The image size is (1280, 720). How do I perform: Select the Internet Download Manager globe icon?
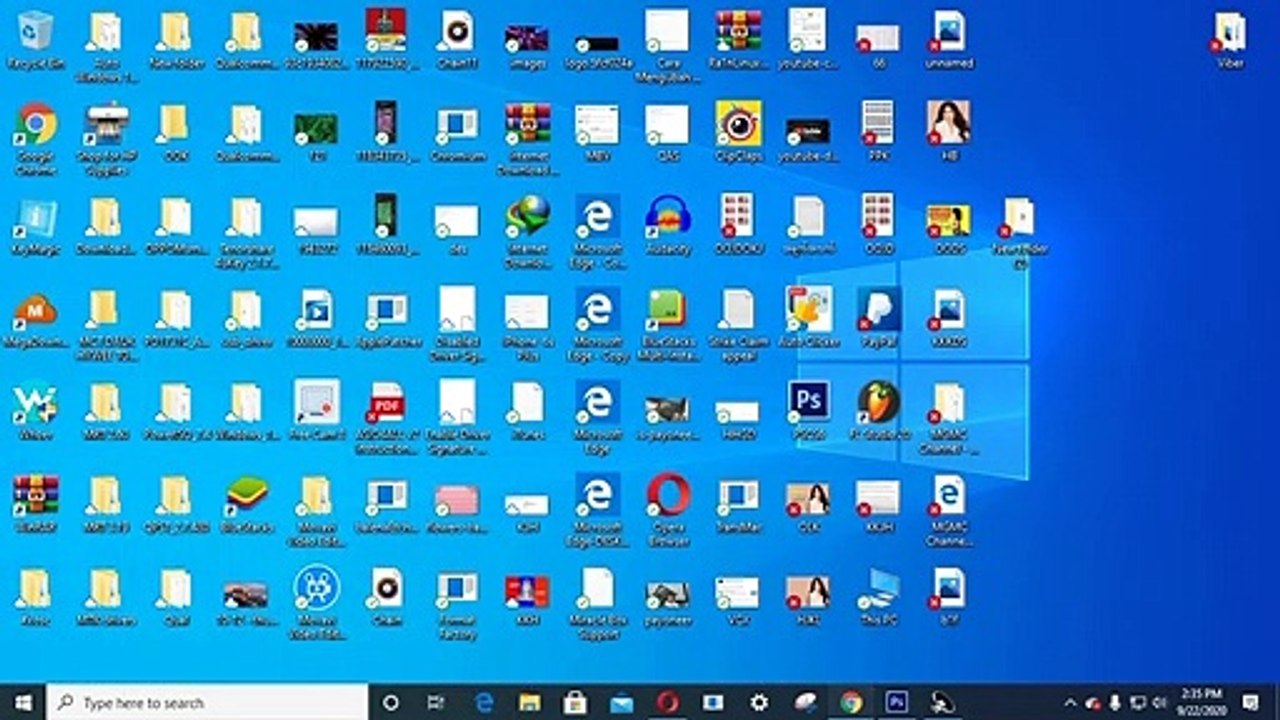[527, 232]
